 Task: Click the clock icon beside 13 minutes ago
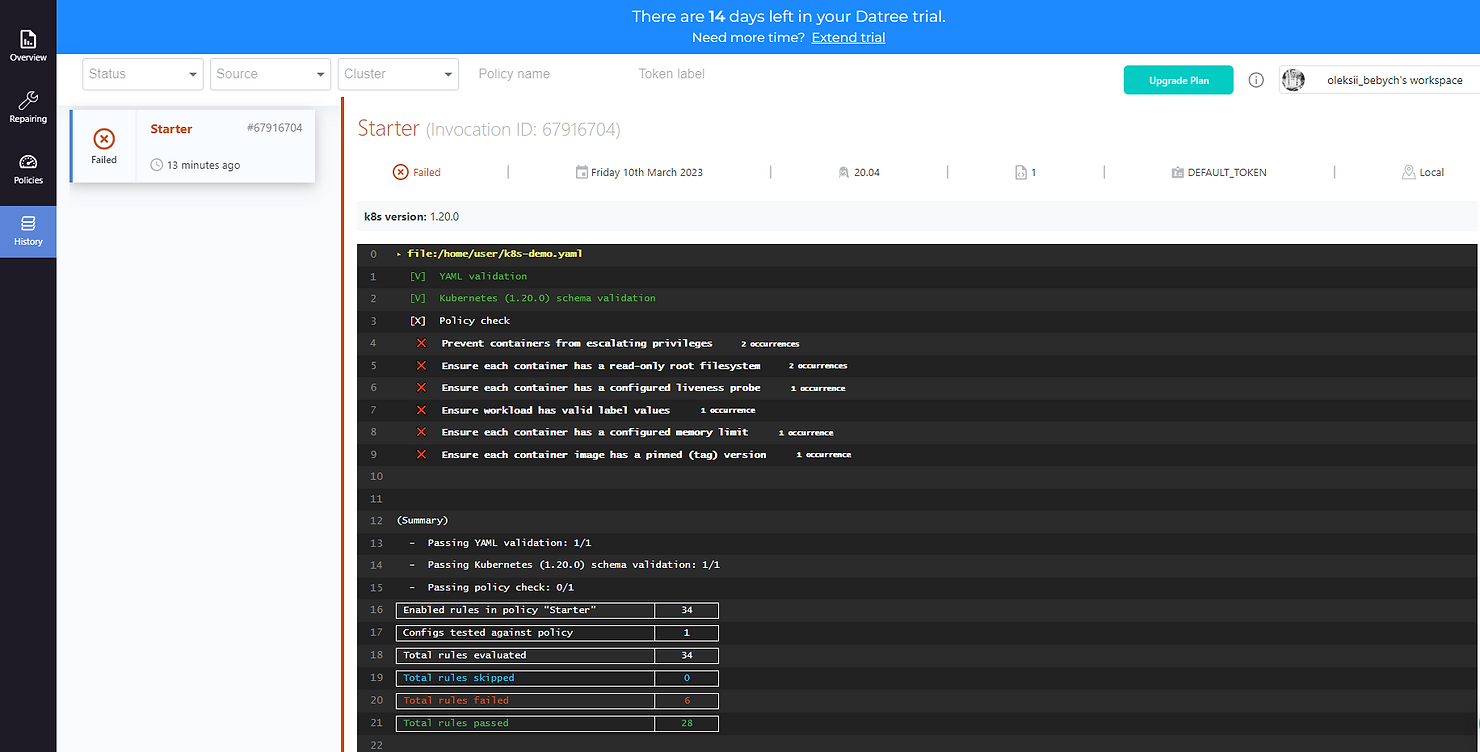point(156,165)
